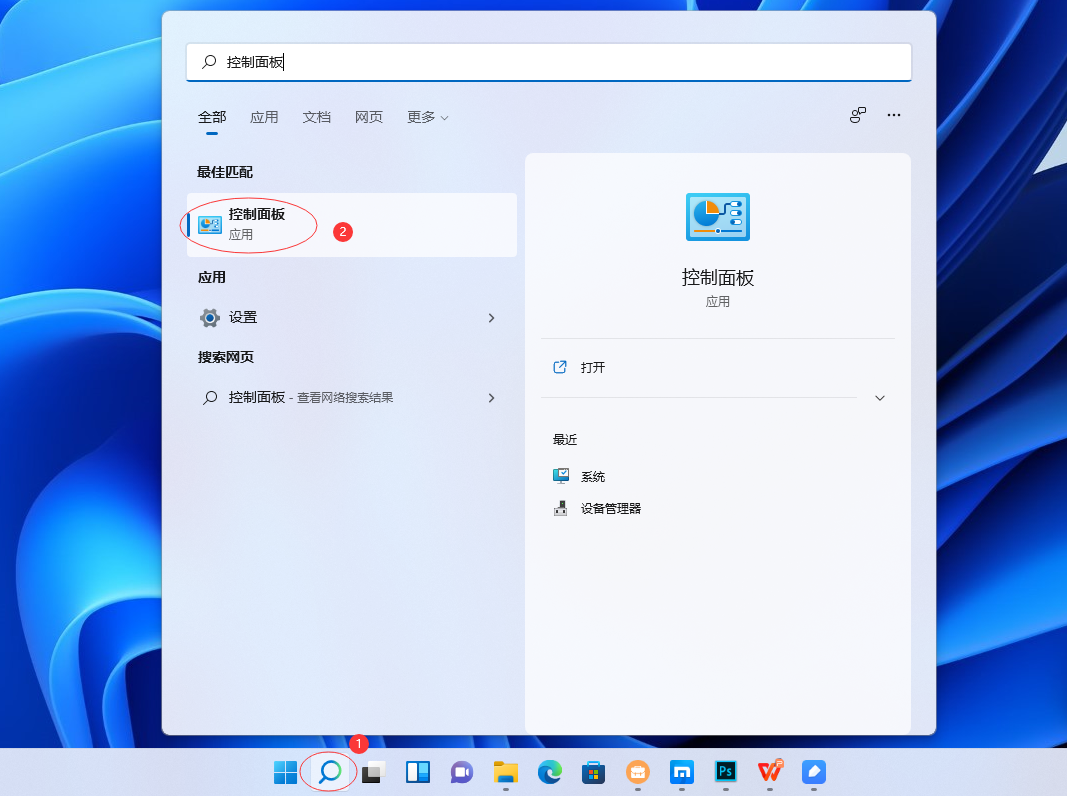Open Microsoft Edge from the taskbar
1067x796 pixels.
coord(549,772)
